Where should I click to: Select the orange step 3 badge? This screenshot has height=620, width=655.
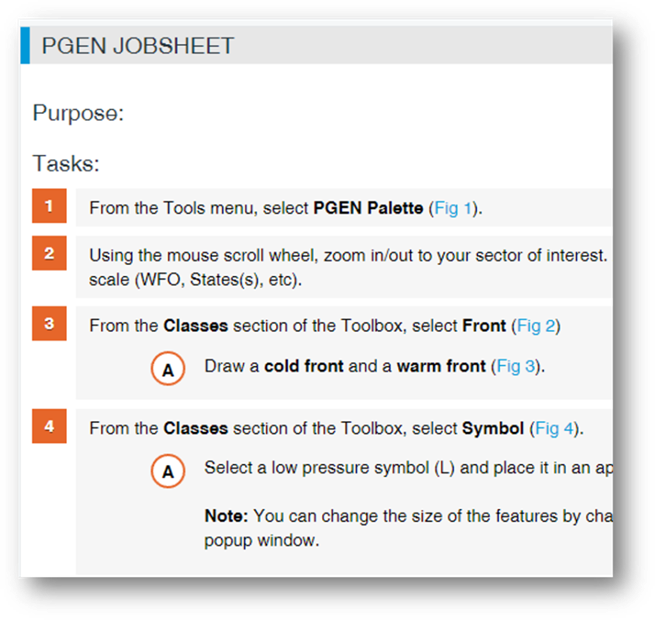pos(49,324)
